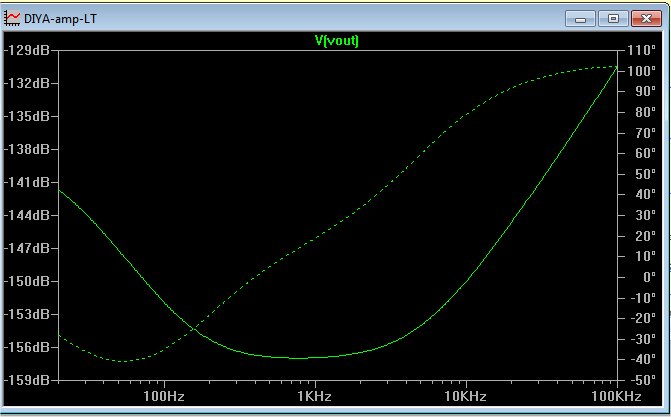
Task: Click the -156dB magnitude axis label
Action: 27,347
